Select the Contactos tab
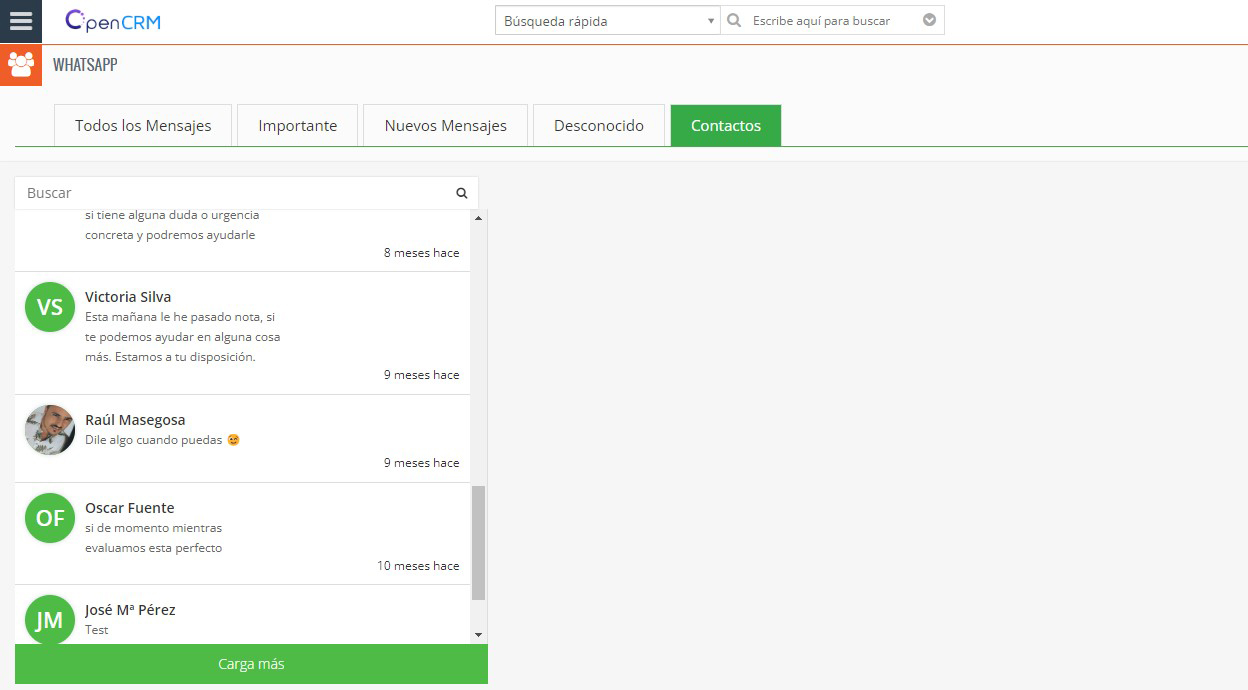 726,125
